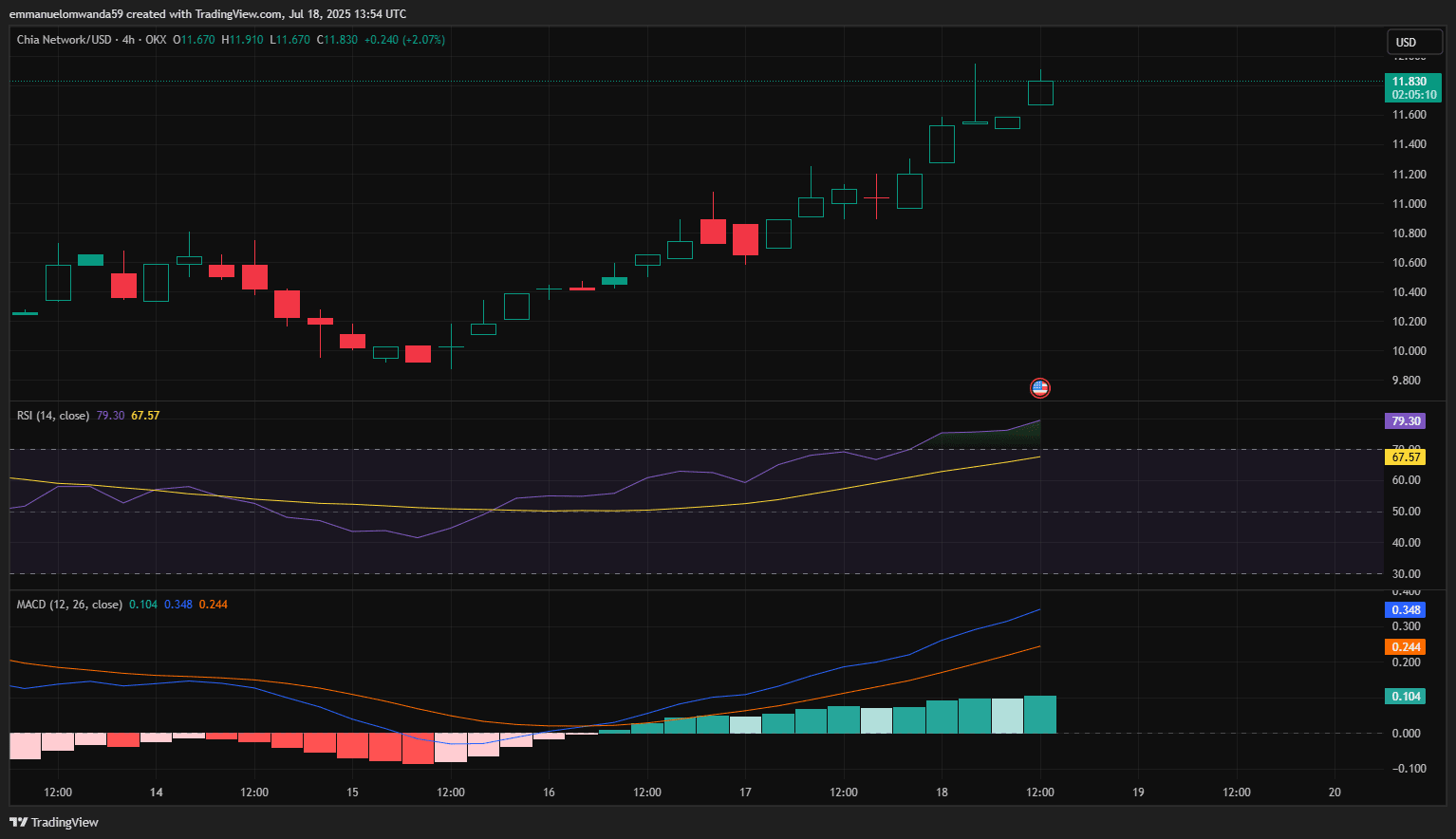Click the 11.000 price axis label
Screen dimensions: 1456x839
(x=1409, y=204)
